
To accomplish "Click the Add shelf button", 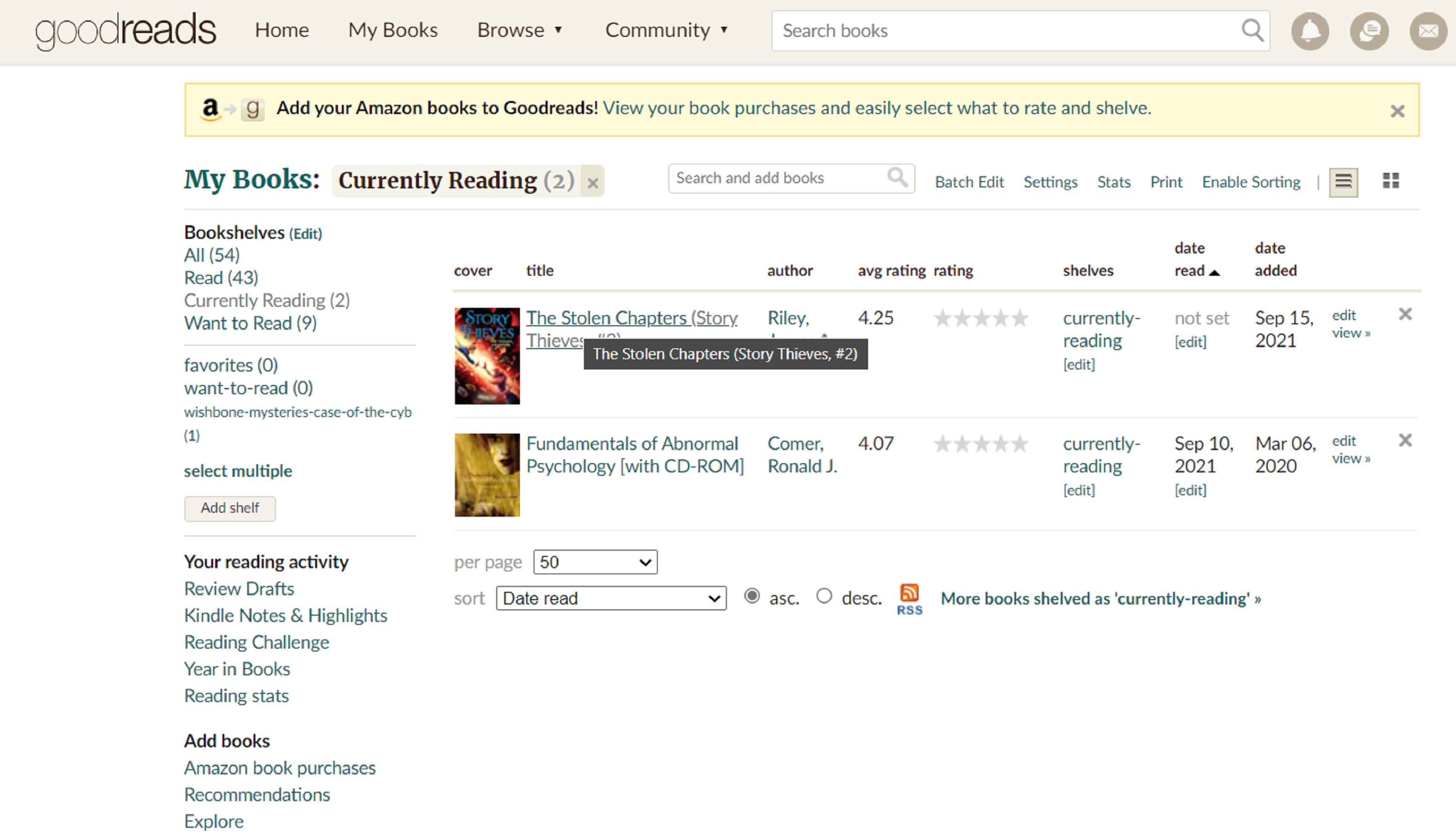I will point(230,508).
